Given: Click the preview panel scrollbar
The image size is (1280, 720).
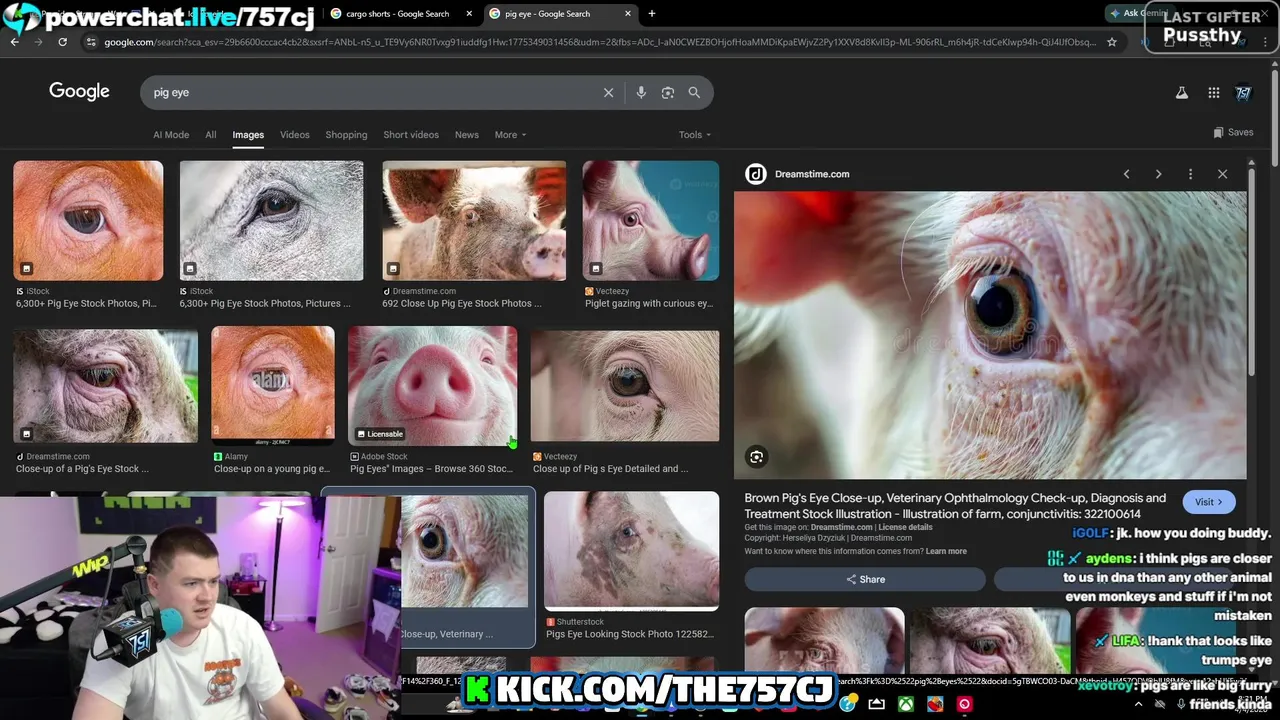Looking at the screenshot, I should tap(1251, 270).
